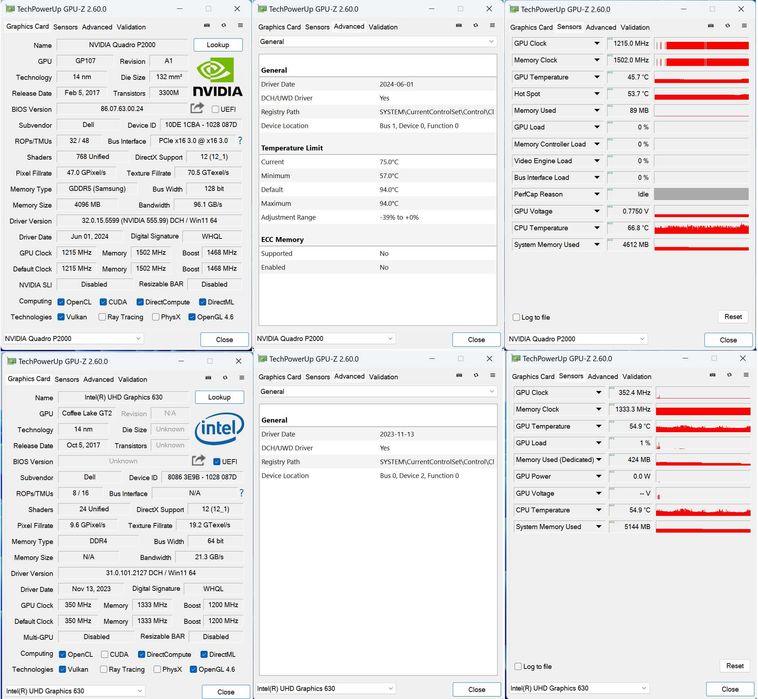Open hamburger menu in NVIDIA Graphics Card window
The image size is (758, 699).
[240, 25]
